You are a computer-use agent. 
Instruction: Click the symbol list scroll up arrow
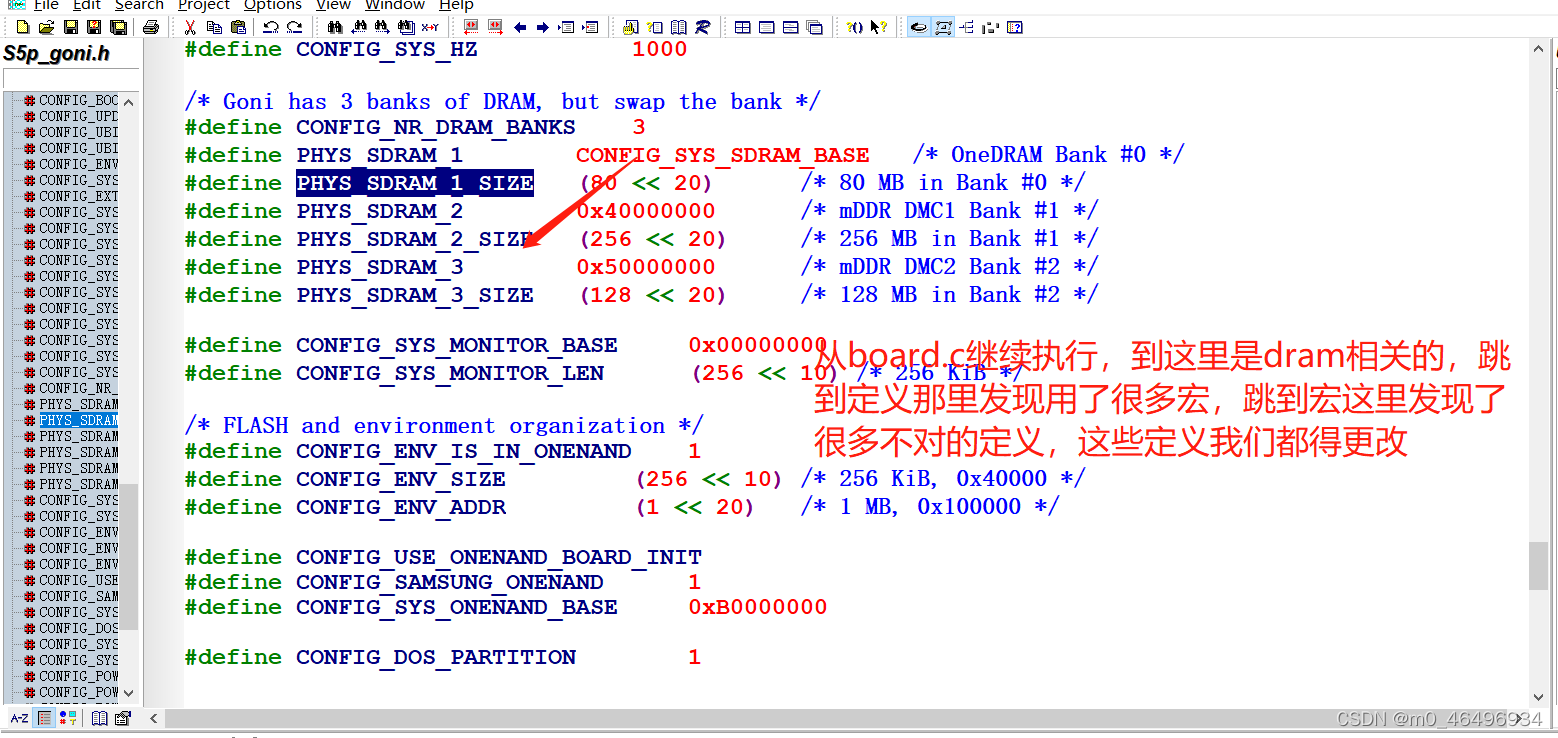tap(130, 100)
